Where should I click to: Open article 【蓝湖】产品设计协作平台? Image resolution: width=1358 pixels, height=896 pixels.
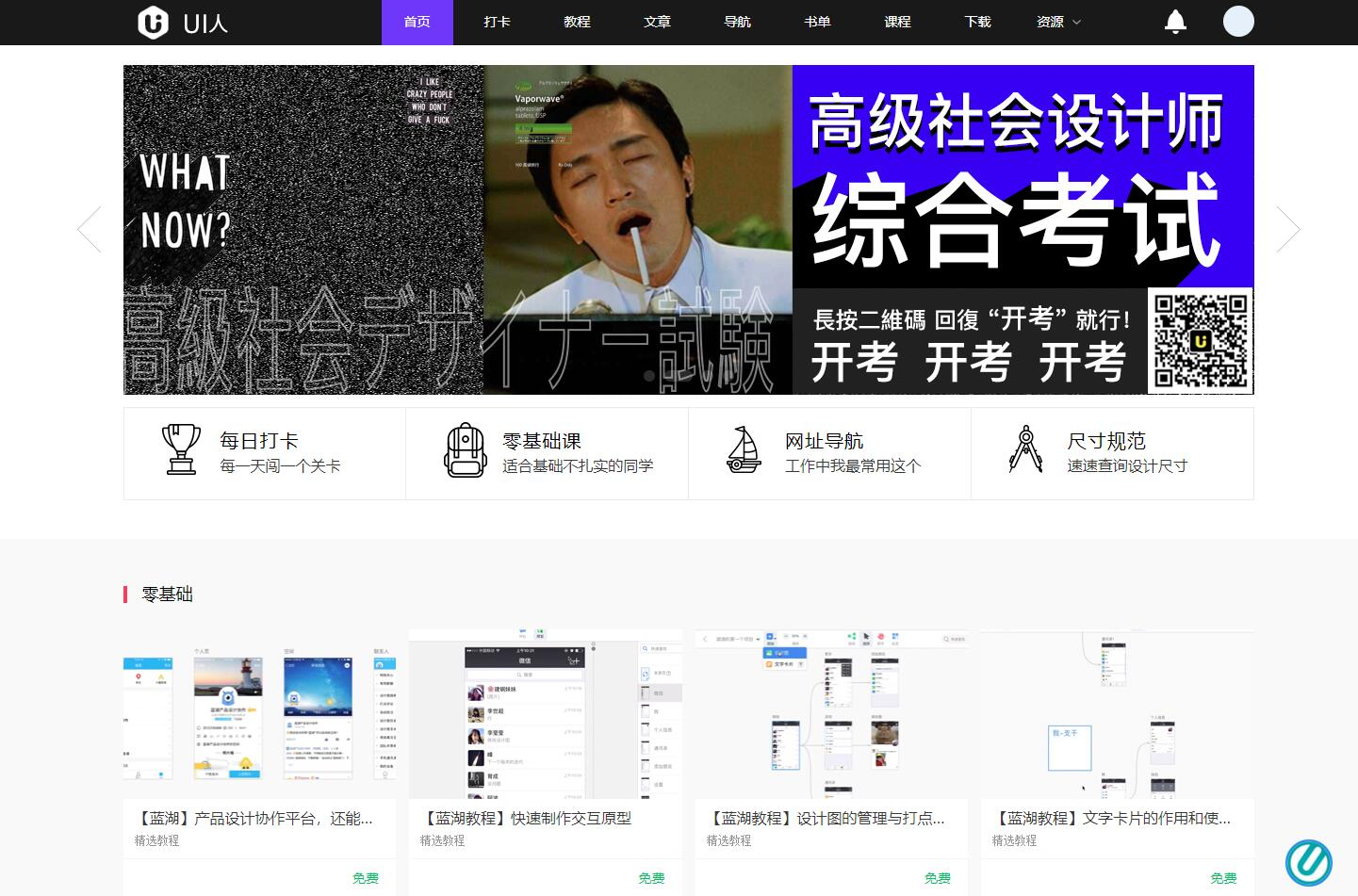(254, 819)
